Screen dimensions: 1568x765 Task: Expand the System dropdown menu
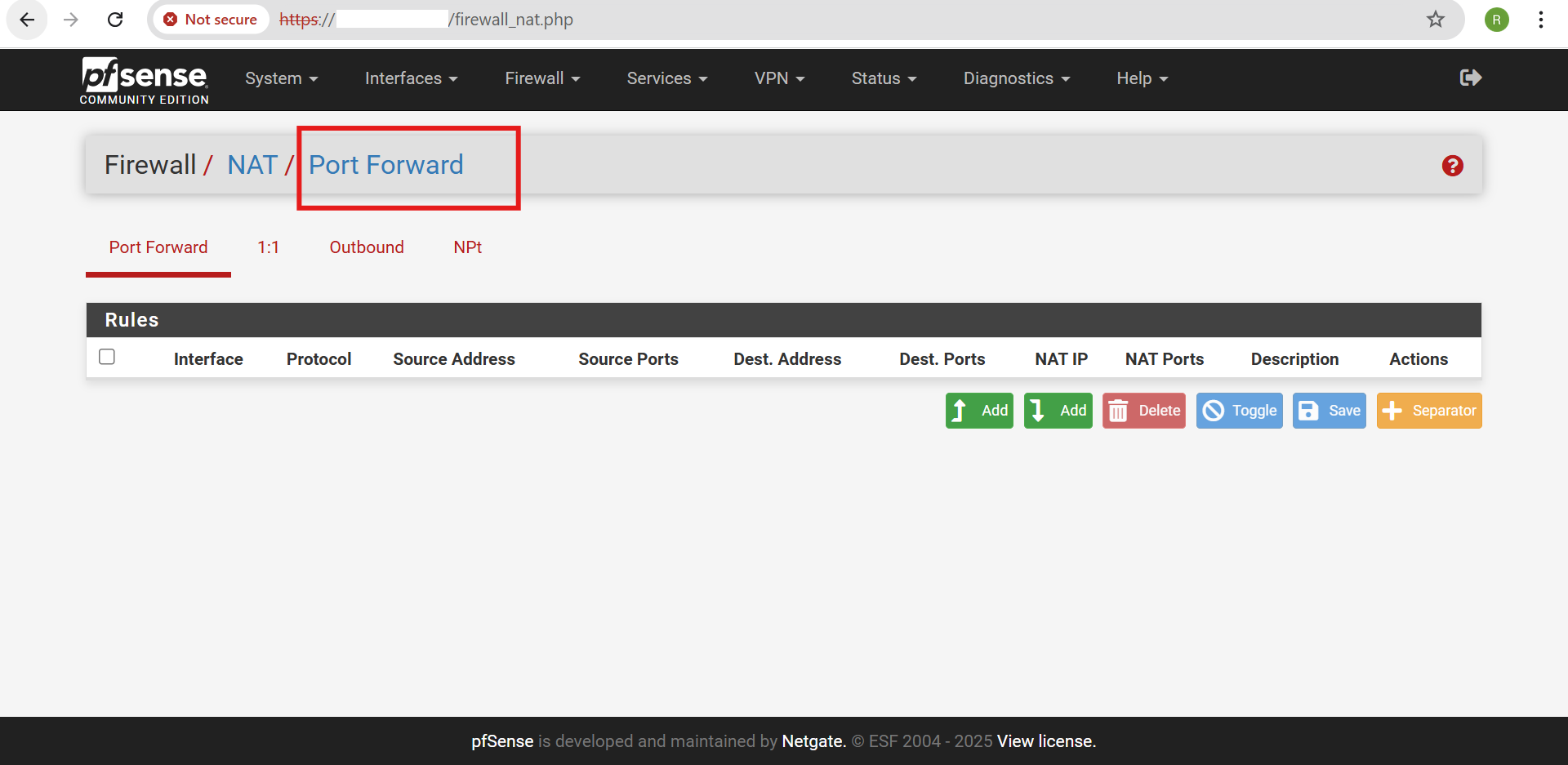(x=281, y=78)
